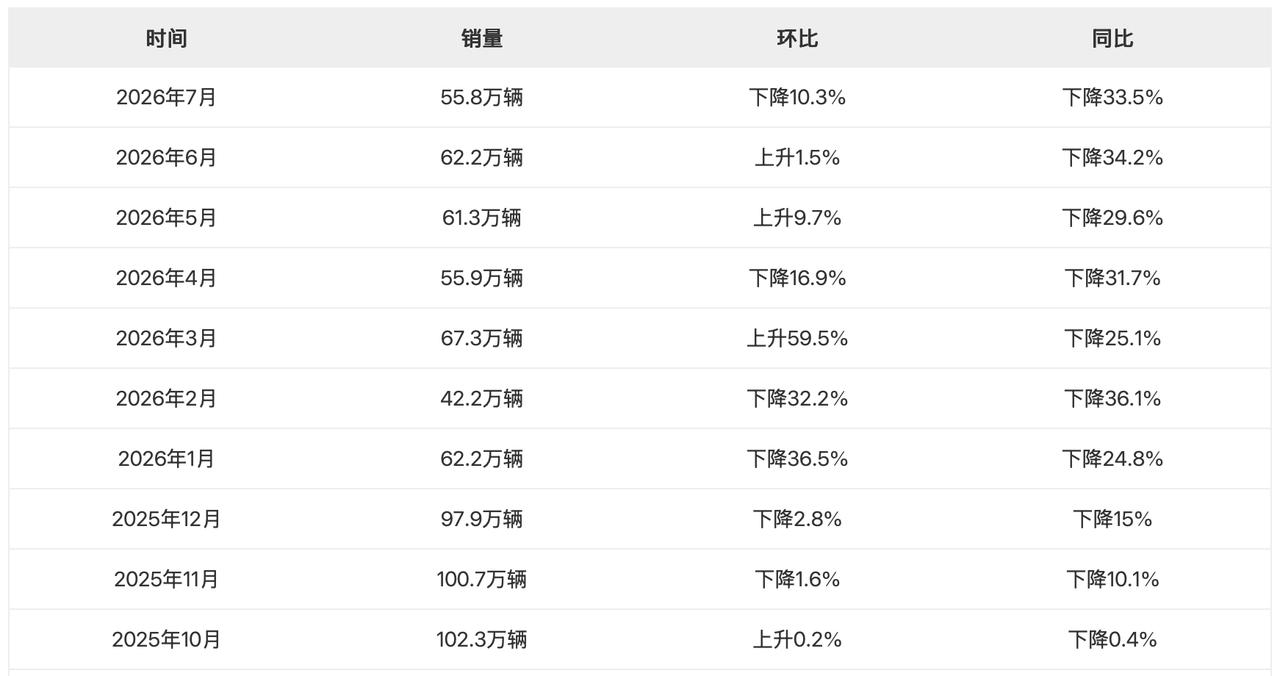Image resolution: width=1280 pixels, height=676 pixels.
Task: Select the 下降10.1% cell
Action: click(1112, 579)
